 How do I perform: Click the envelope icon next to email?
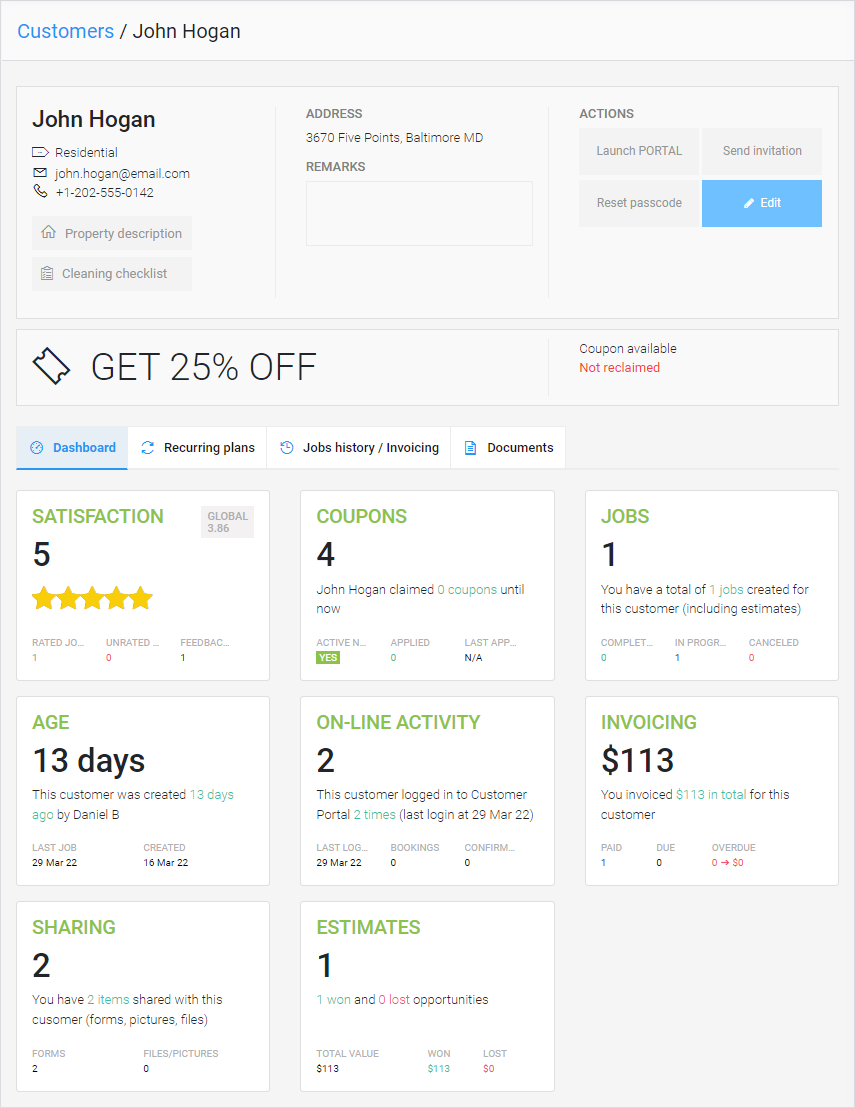pyautogui.click(x=40, y=173)
